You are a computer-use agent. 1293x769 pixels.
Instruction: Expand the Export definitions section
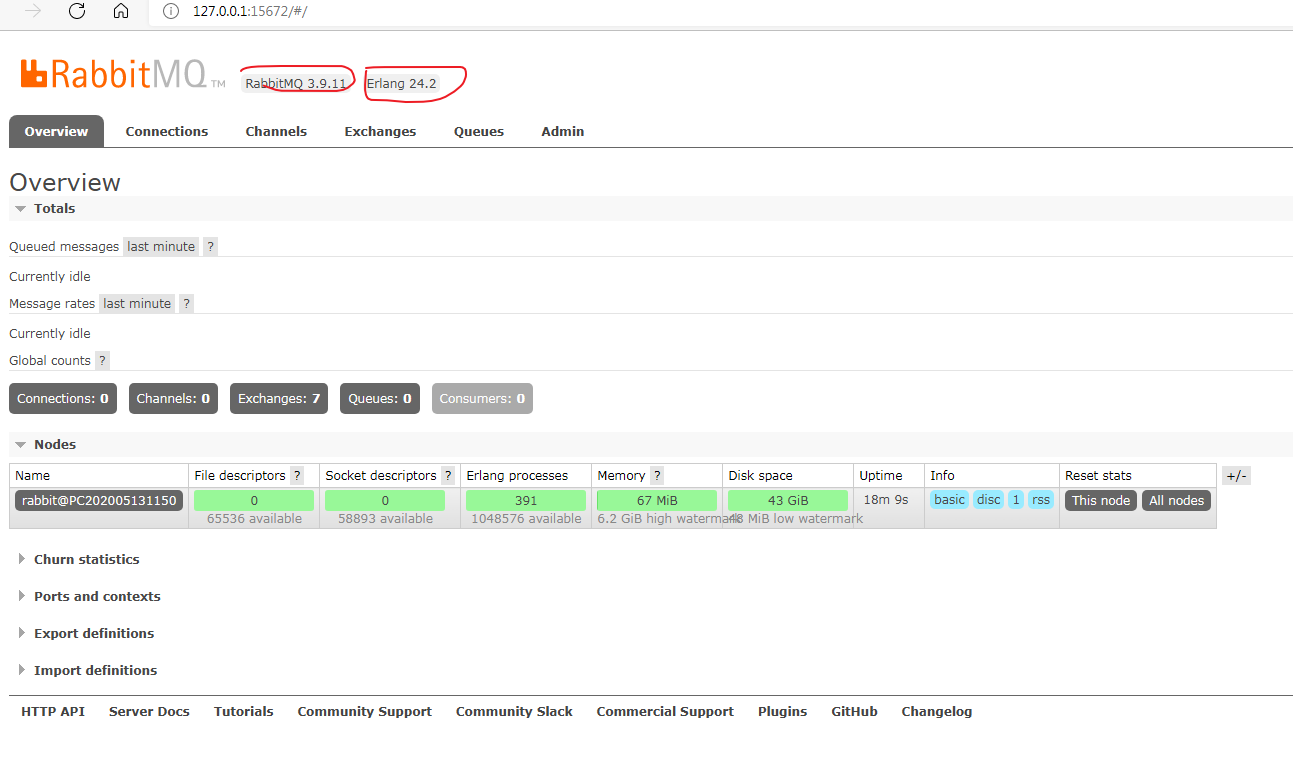pos(94,633)
